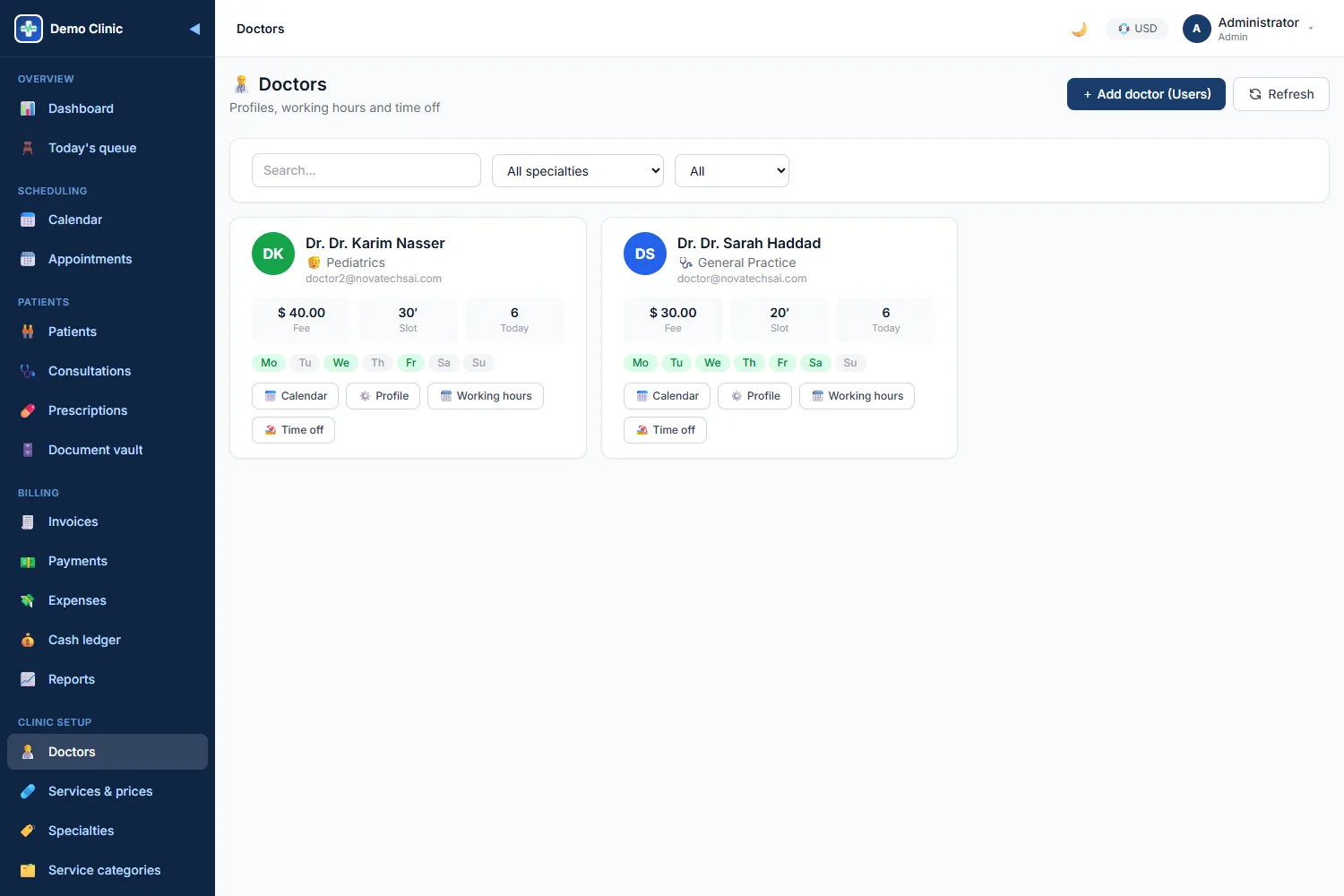Click the Invoices icon

click(28, 521)
